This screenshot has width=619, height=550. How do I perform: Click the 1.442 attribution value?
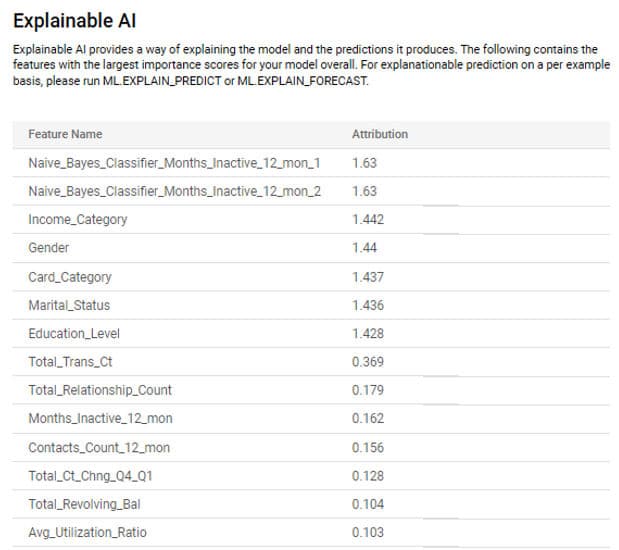point(368,220)
